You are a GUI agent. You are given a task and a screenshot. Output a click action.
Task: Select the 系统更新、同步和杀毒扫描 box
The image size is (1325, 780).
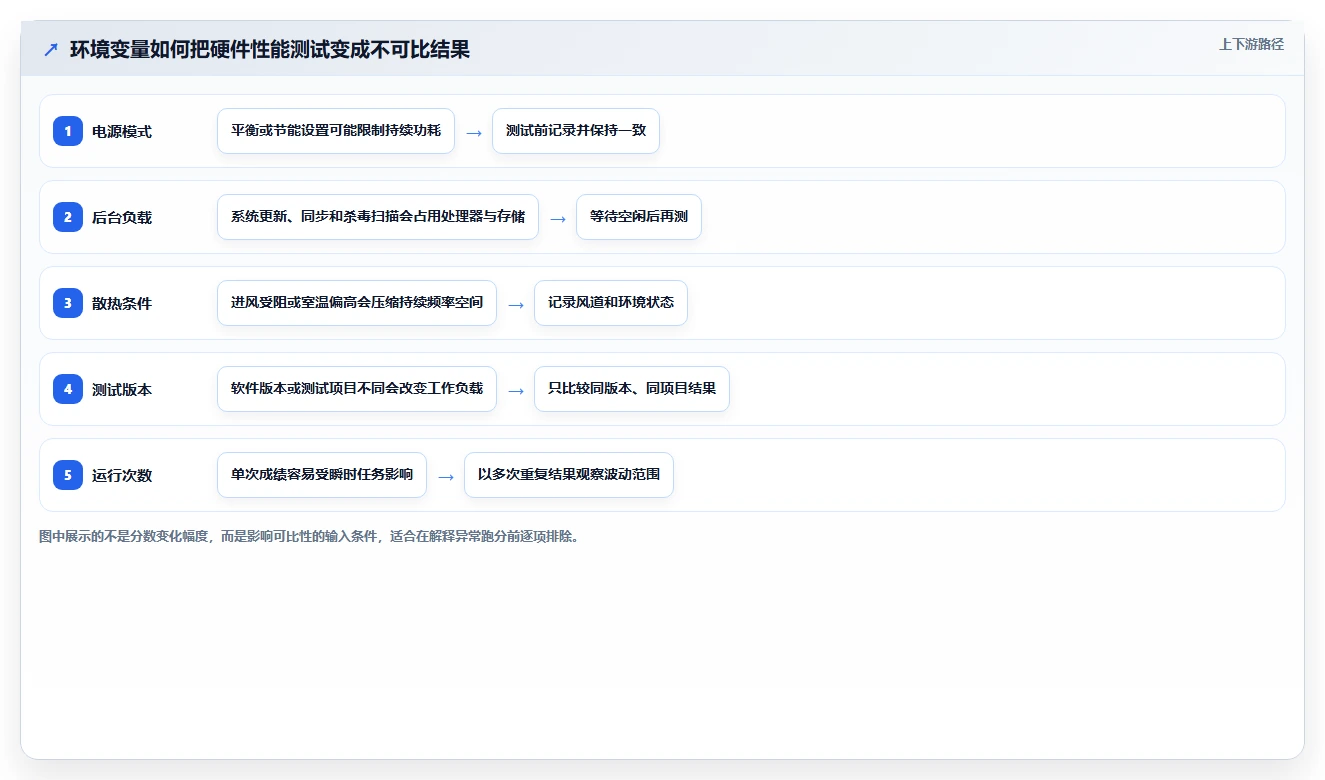378,217
